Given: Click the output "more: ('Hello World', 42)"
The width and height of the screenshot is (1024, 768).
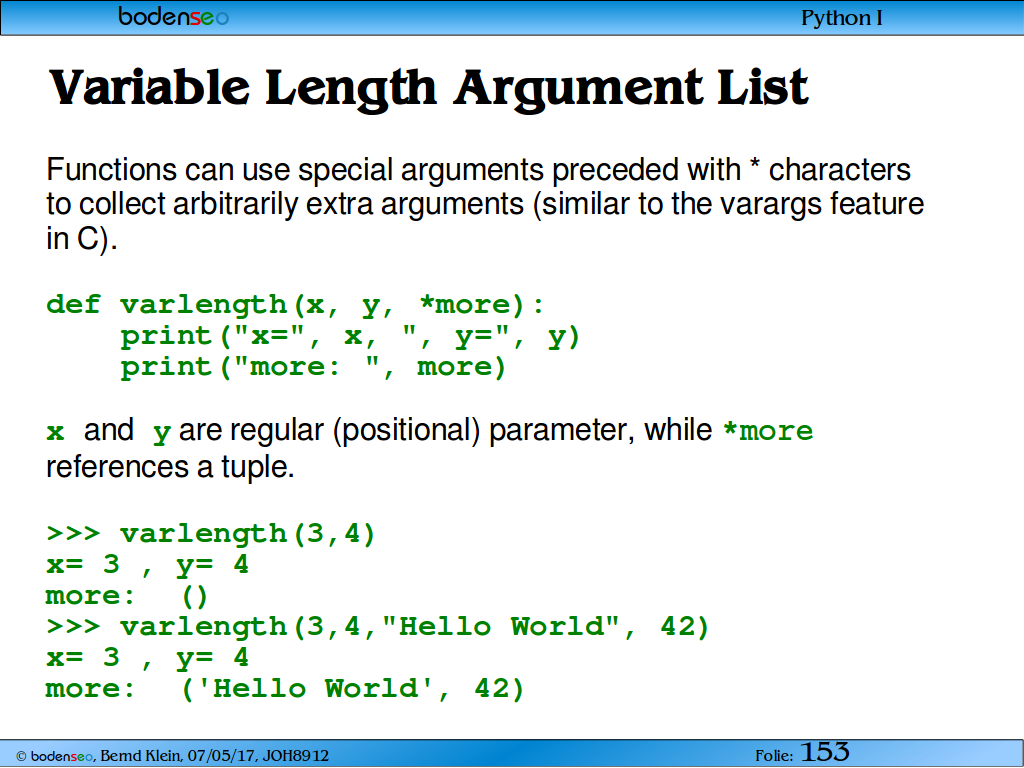Looking at the screenshot, I should (x=285, y=689).
